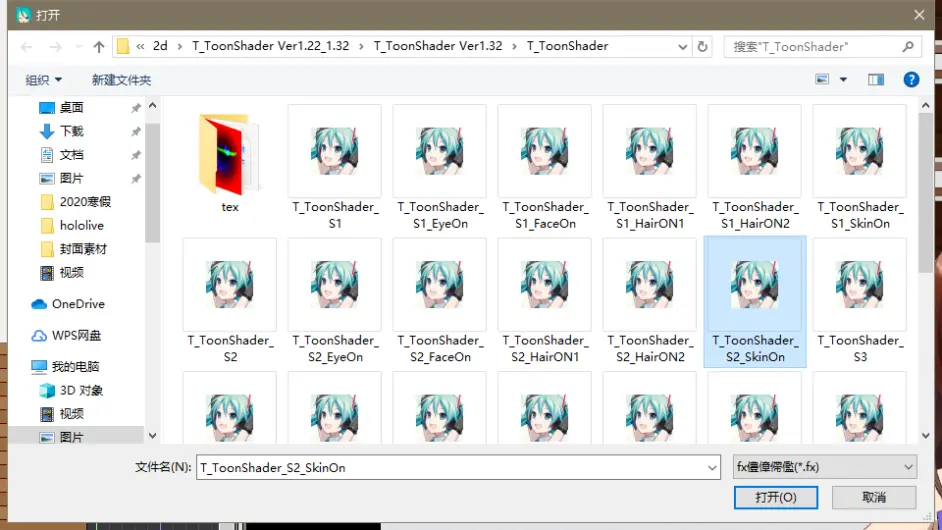The image size is (942, 530).
Task: Open 文档 in the sidebar
Action: 71,155
